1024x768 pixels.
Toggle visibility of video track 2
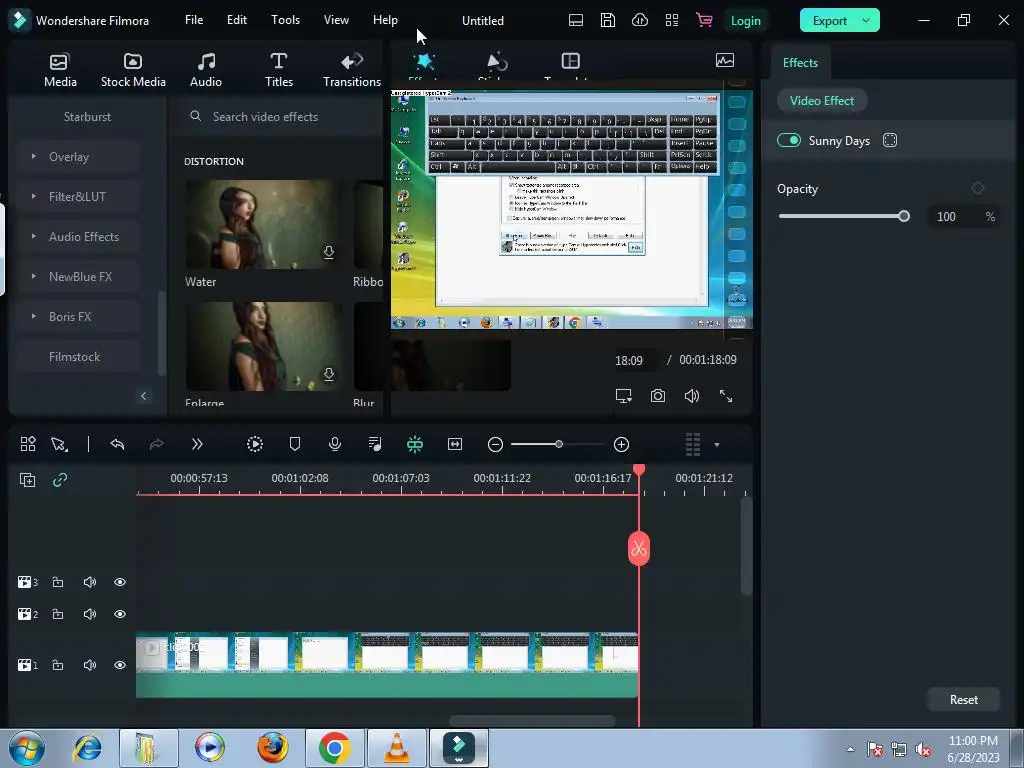click(x=120, y=614)
